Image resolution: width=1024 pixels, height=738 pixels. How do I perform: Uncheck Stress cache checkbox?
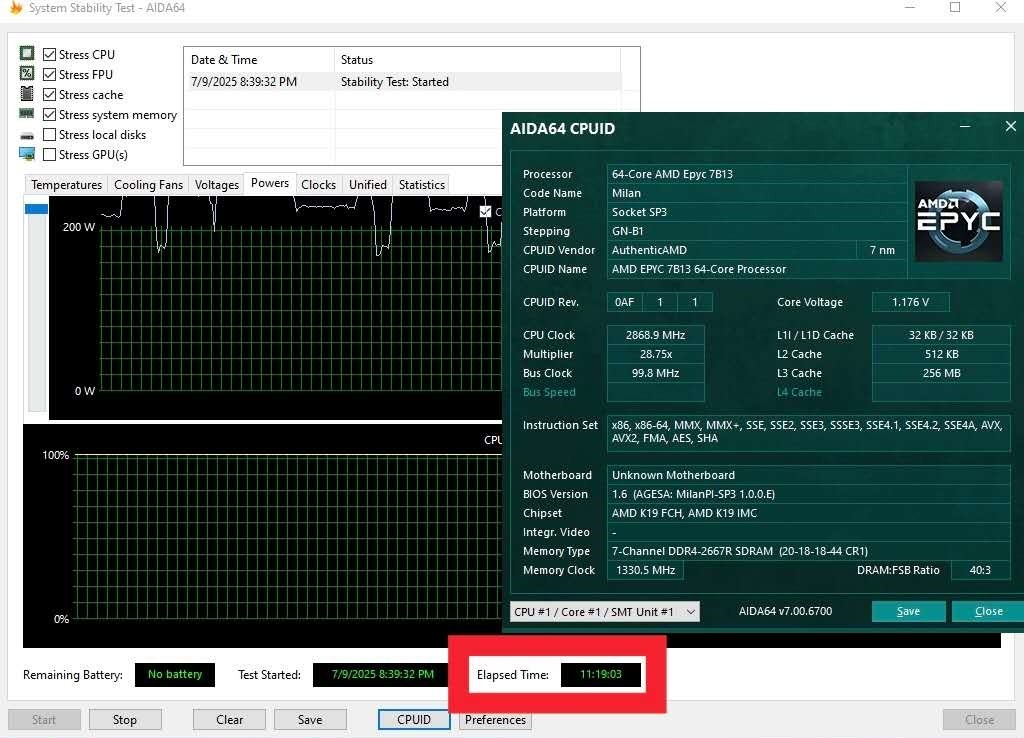pos(49,95)
